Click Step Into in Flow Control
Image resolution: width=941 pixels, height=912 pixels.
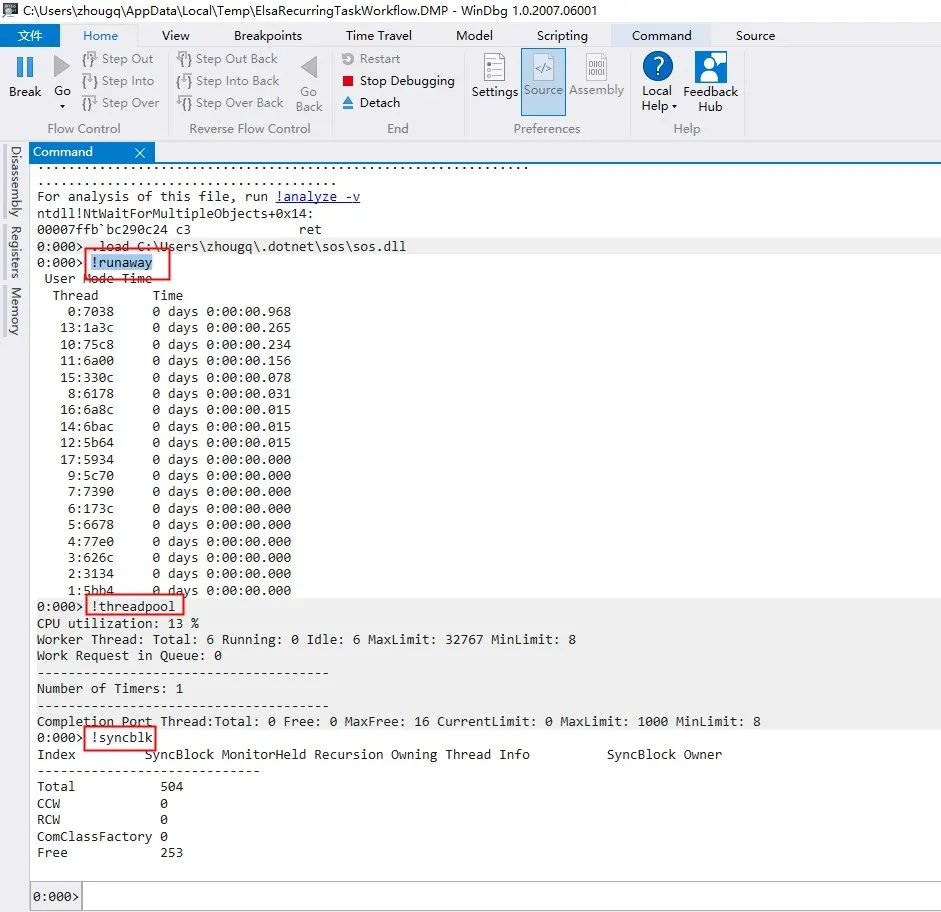118,80
